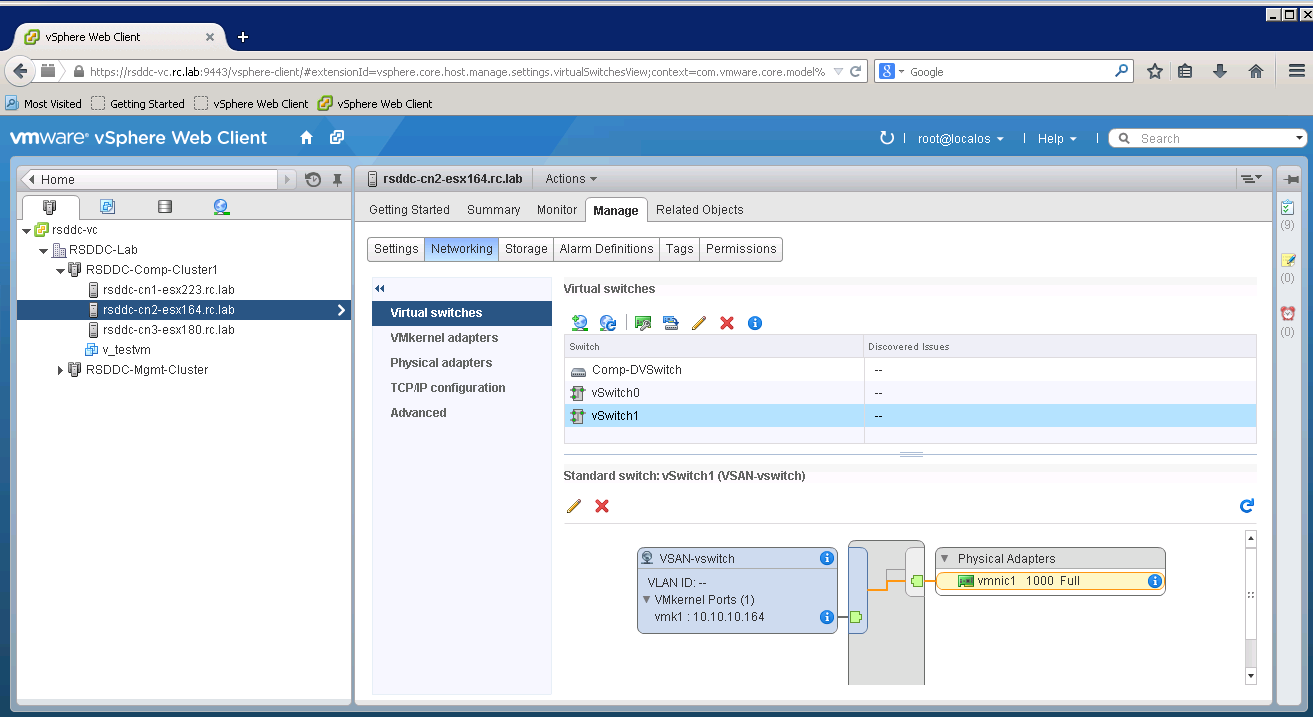Click the Add host networking icon

[579, 323]
